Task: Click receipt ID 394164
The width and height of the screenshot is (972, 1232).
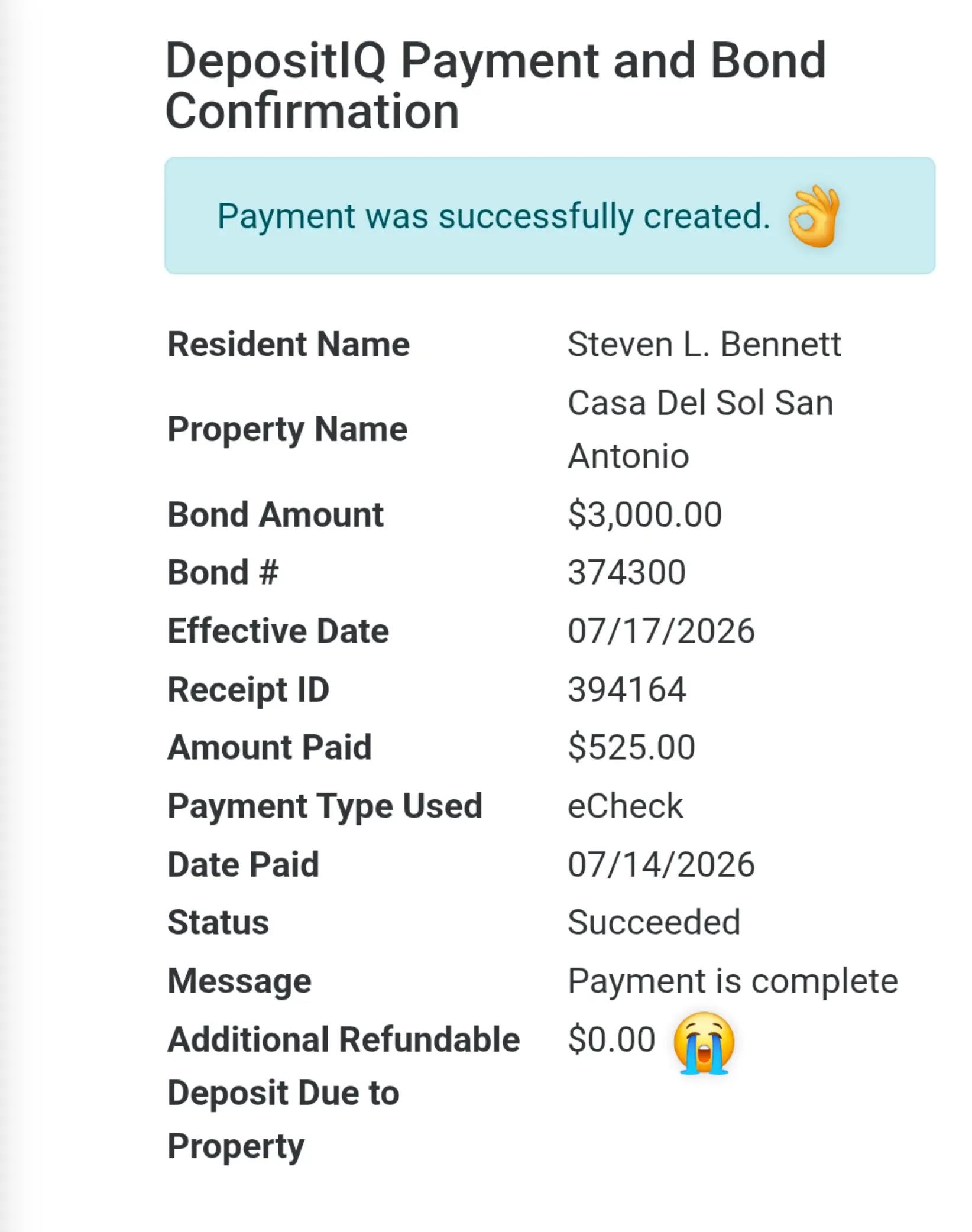Action: point(627,689)
